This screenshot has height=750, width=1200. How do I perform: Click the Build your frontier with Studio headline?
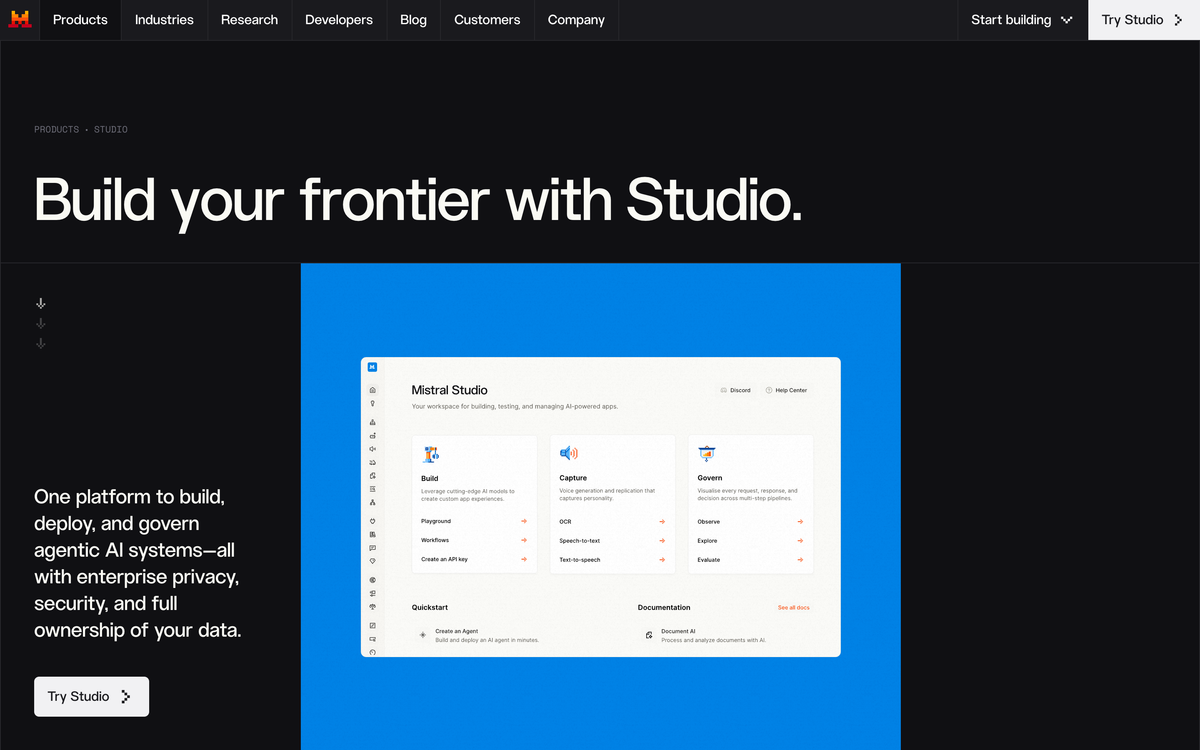[418, 200]
